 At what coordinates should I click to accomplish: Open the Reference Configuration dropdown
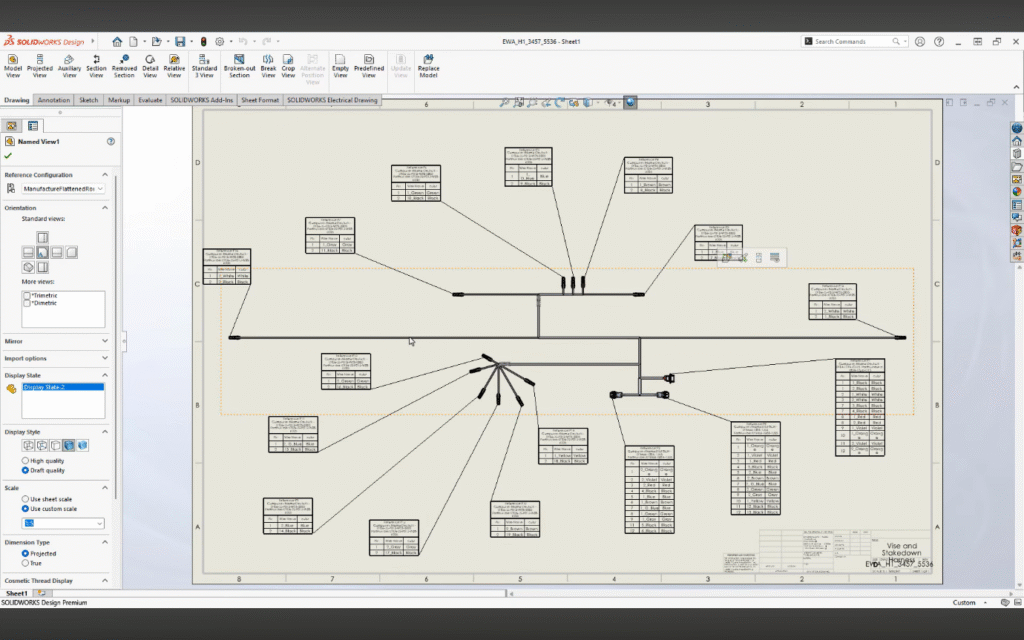coord(63,188)
